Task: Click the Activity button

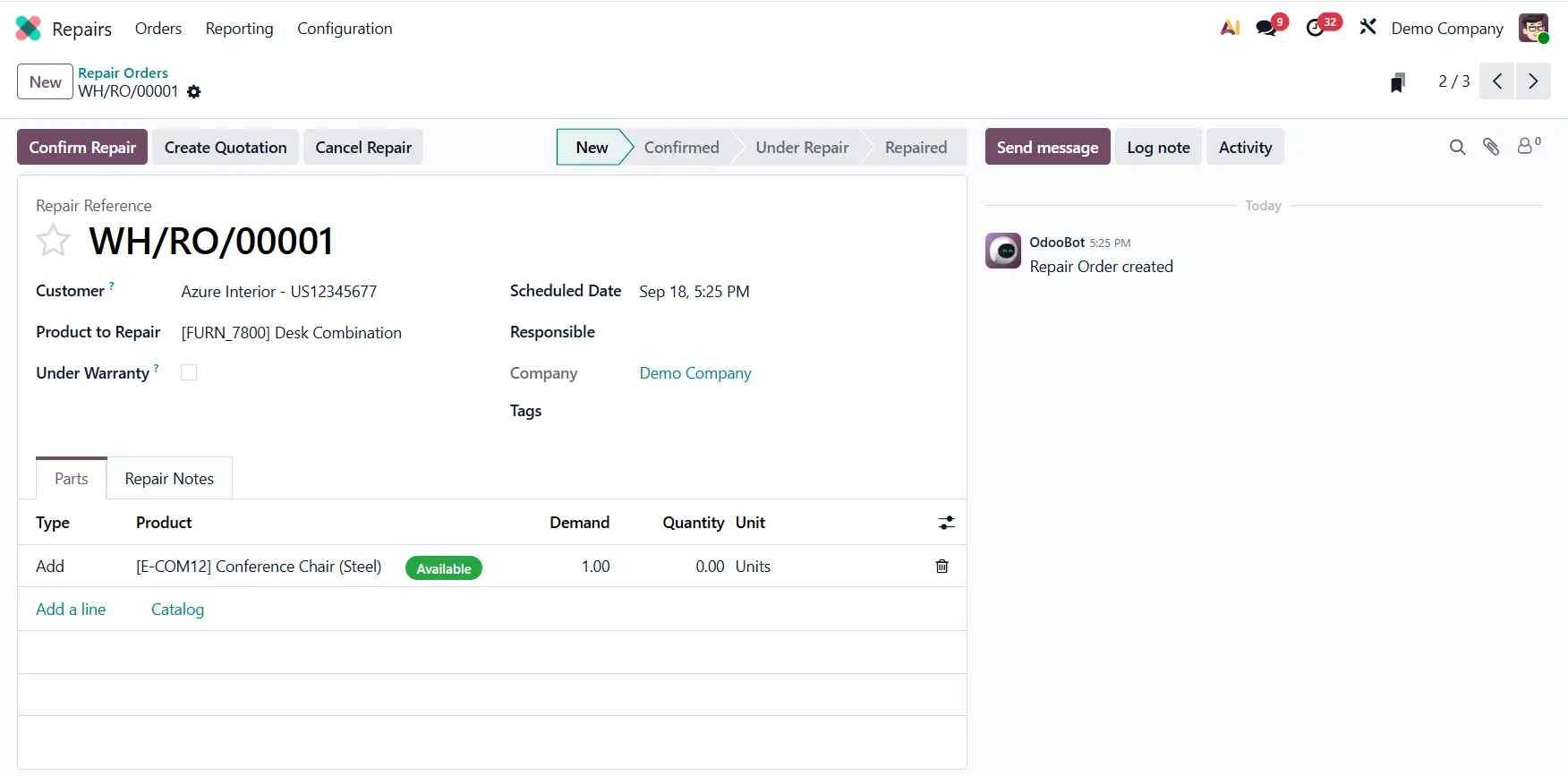Action: click(1245, 147)
